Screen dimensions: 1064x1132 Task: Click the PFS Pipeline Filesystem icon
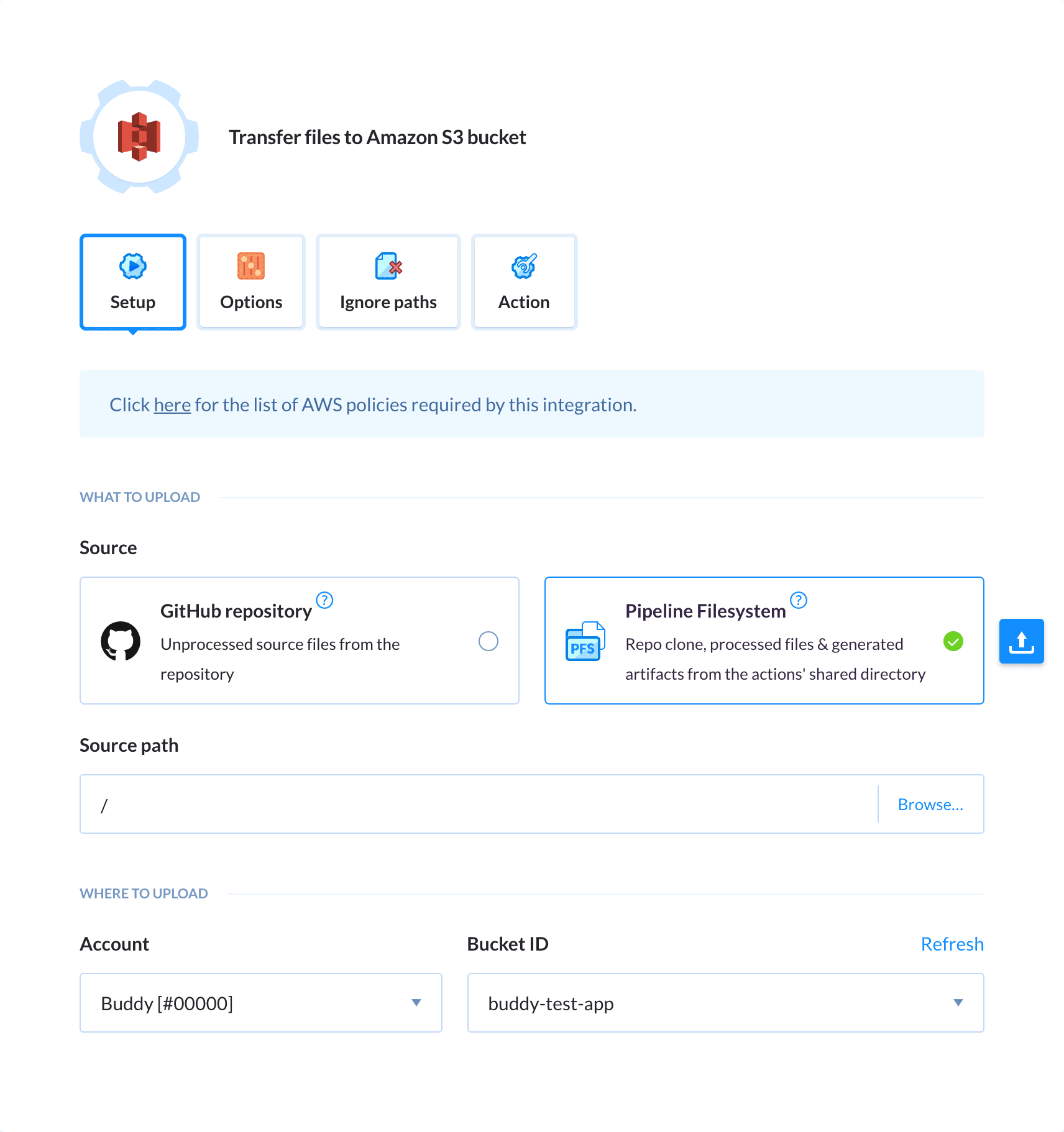[x=584, y=642]
